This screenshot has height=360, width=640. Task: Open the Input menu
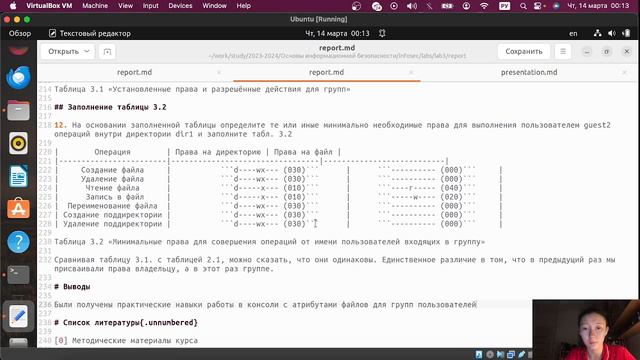pyautogui.click(x=150, y=6)
